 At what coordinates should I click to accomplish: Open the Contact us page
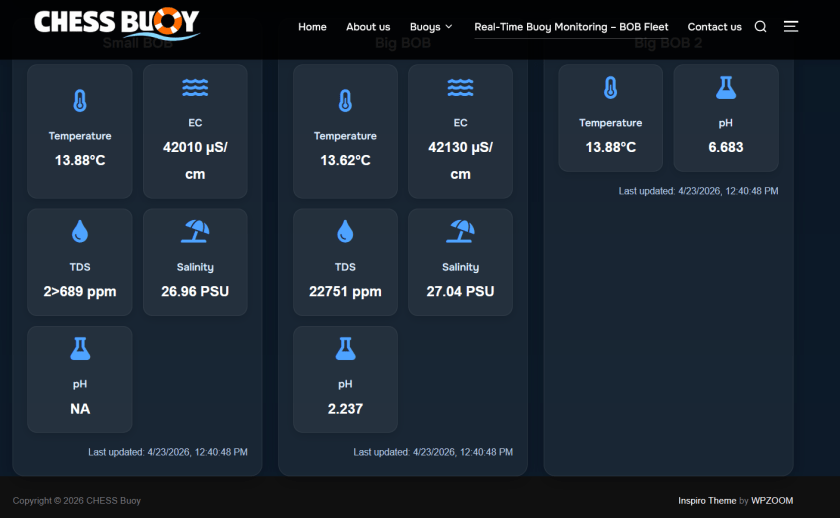(x=714, y=27)
